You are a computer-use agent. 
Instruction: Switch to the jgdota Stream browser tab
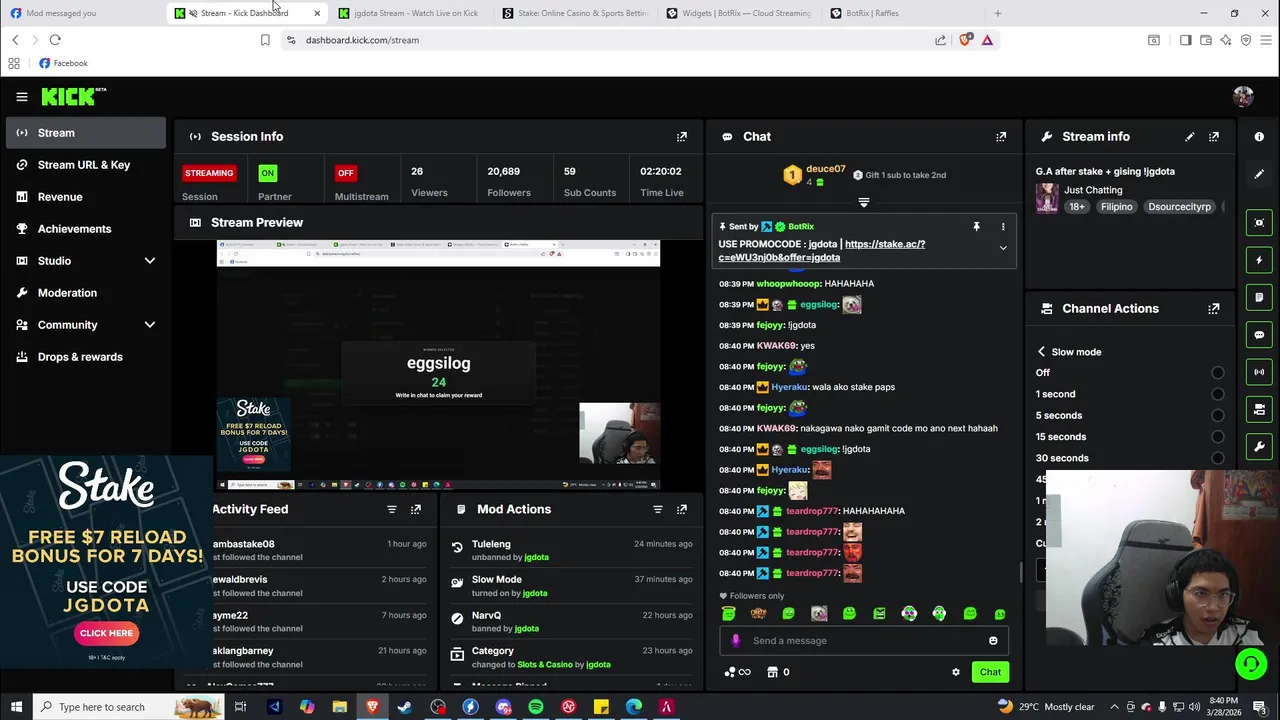[410, 13]
